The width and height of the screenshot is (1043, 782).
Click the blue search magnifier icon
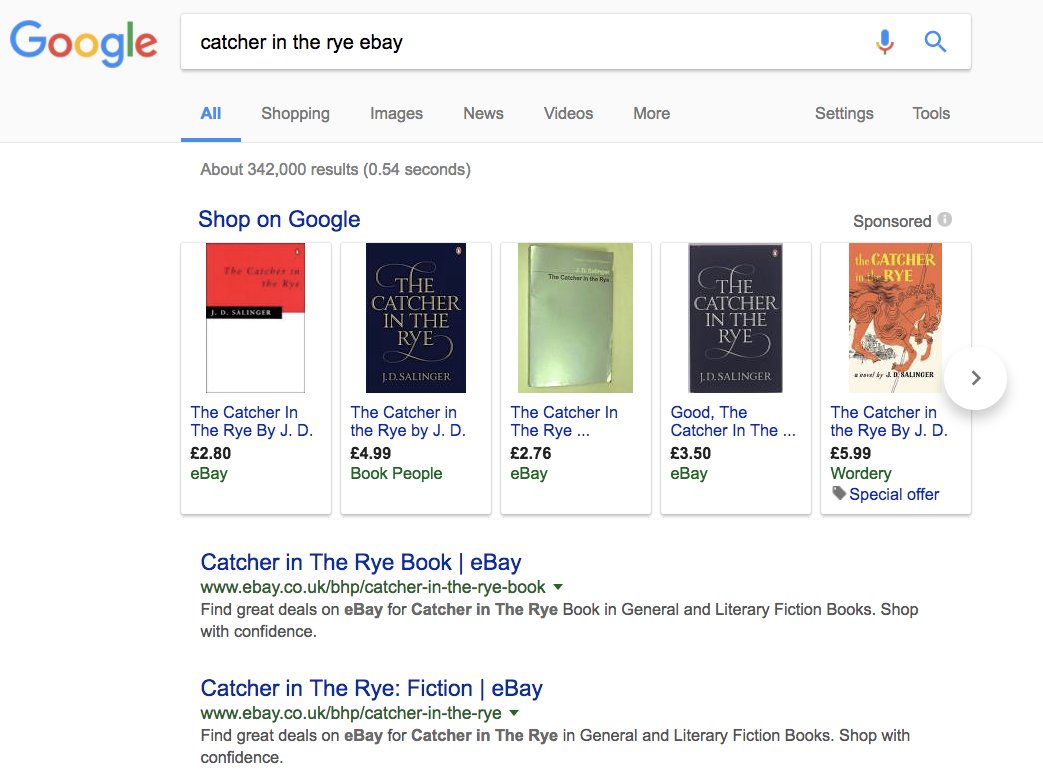(935, 42)
